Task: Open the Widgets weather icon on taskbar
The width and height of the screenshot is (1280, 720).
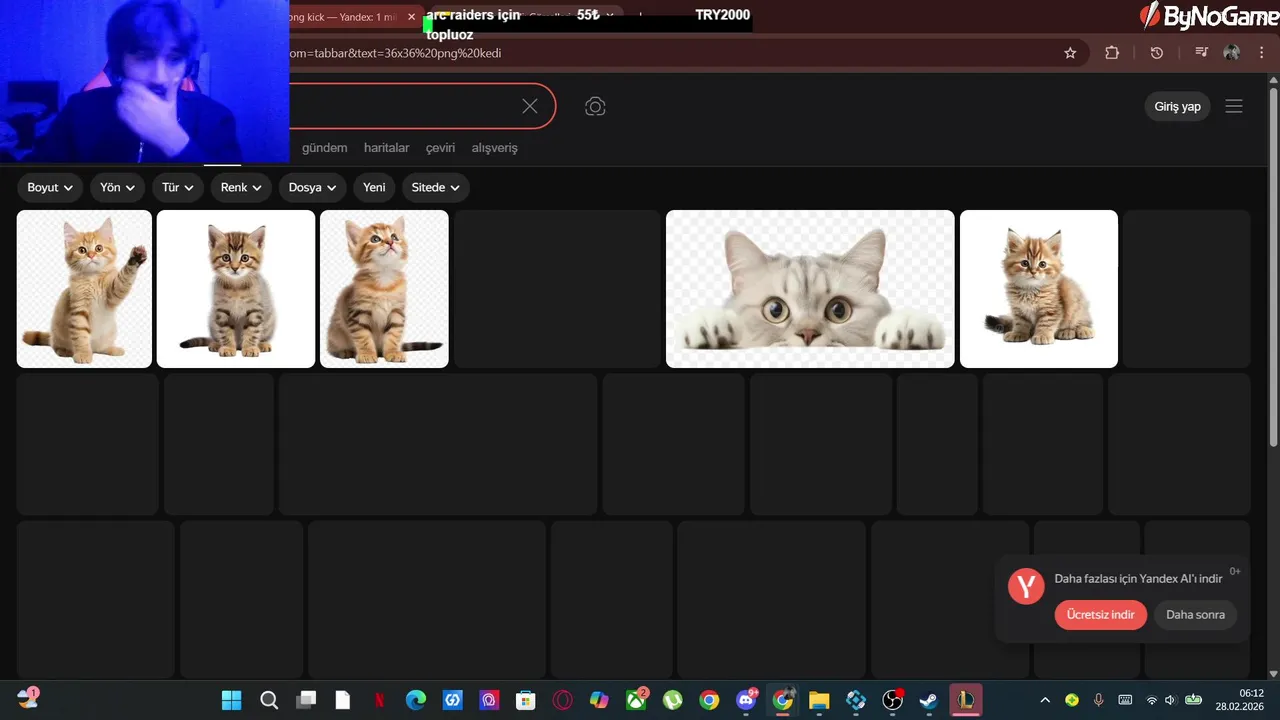Action: point(28,698)
